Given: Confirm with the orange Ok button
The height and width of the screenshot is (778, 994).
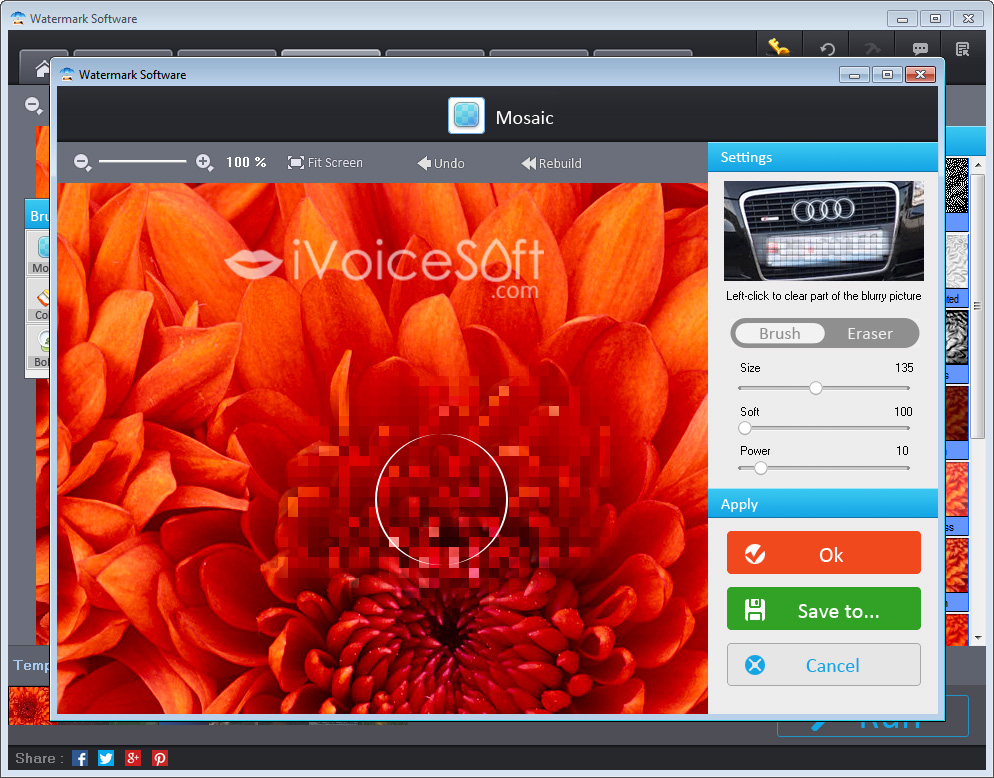Looking at the screenshot, I should 823,553.
